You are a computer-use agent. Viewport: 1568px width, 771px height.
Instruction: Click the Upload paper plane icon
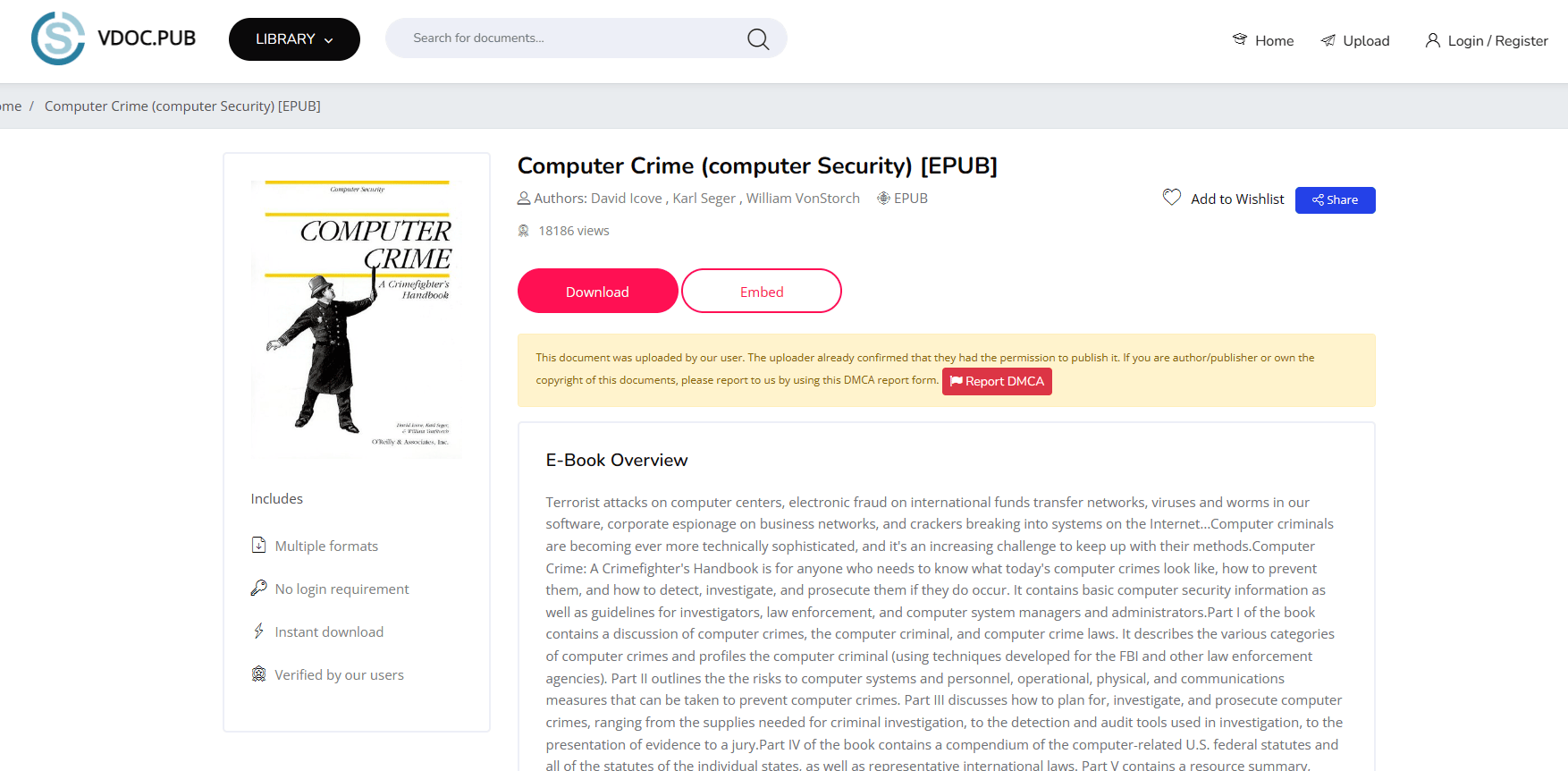point(1328,40)
